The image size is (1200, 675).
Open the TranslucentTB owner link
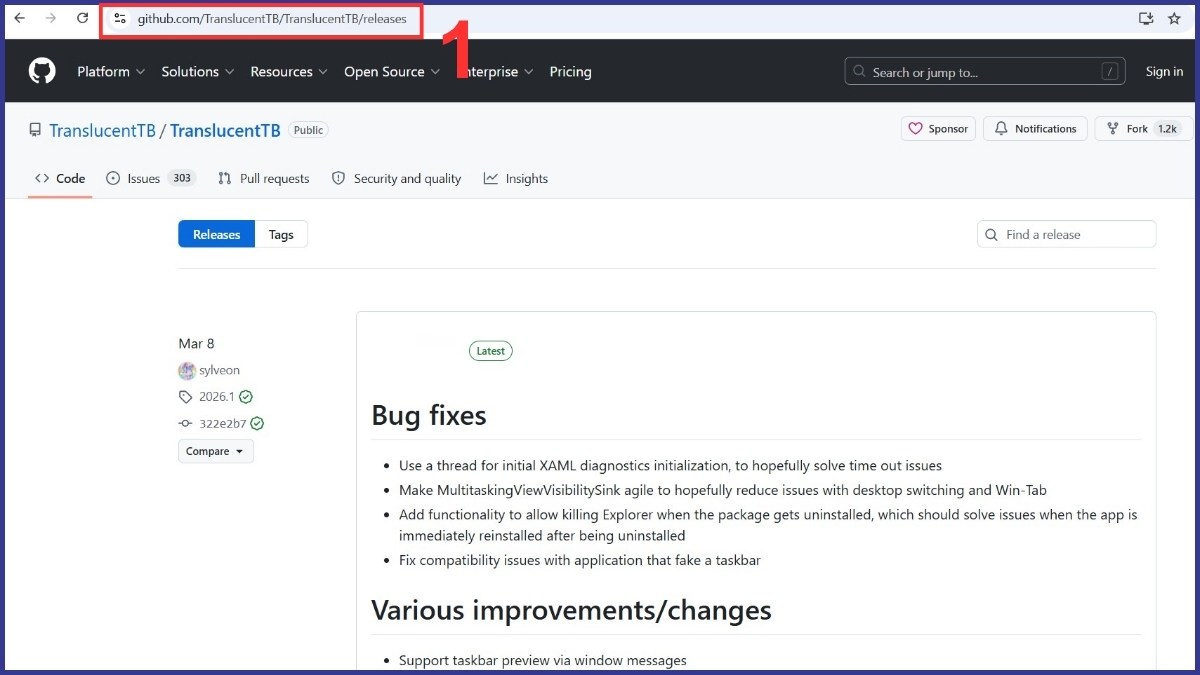(102, 130)
